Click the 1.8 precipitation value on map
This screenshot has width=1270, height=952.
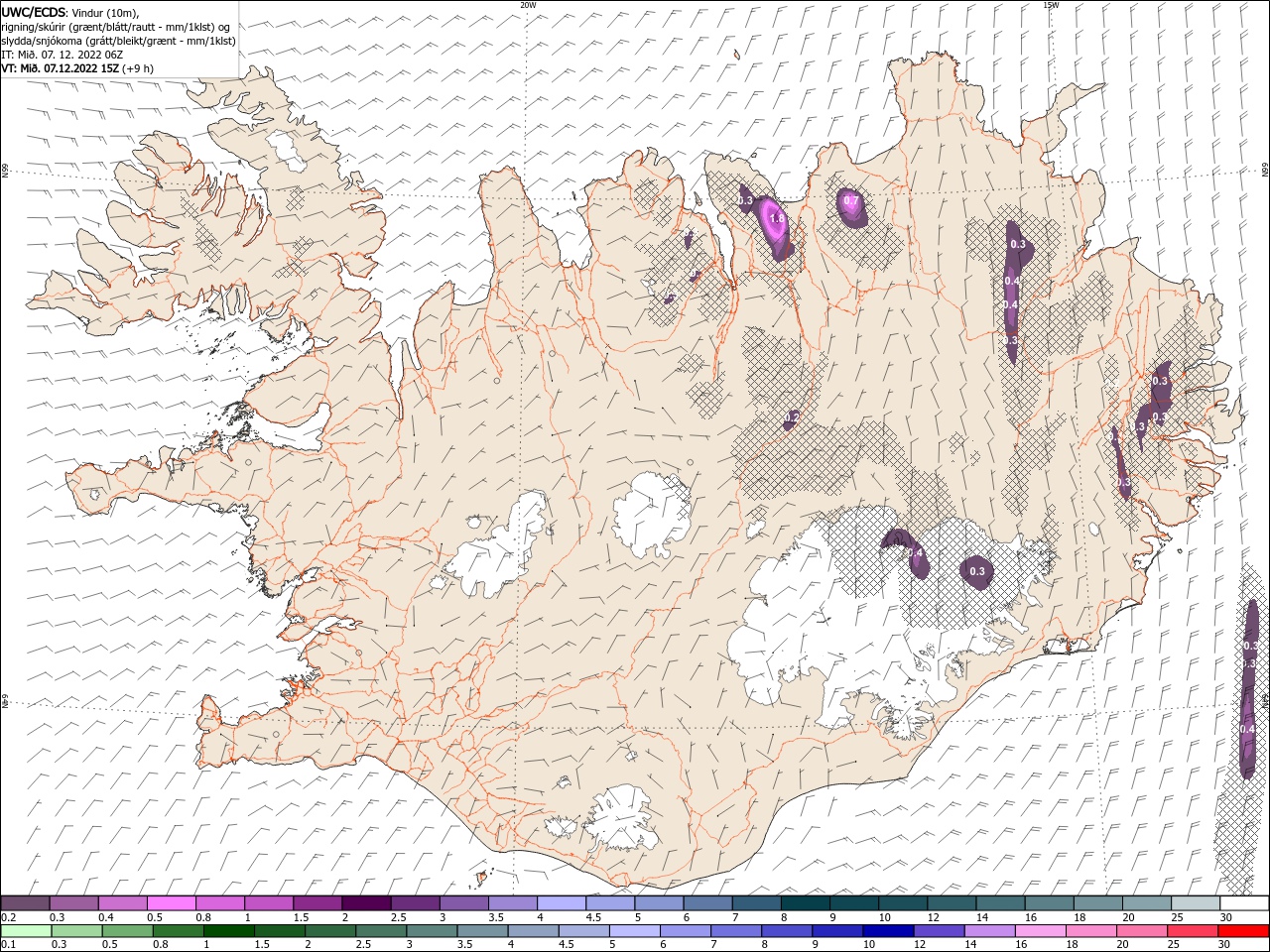(777, 219)
